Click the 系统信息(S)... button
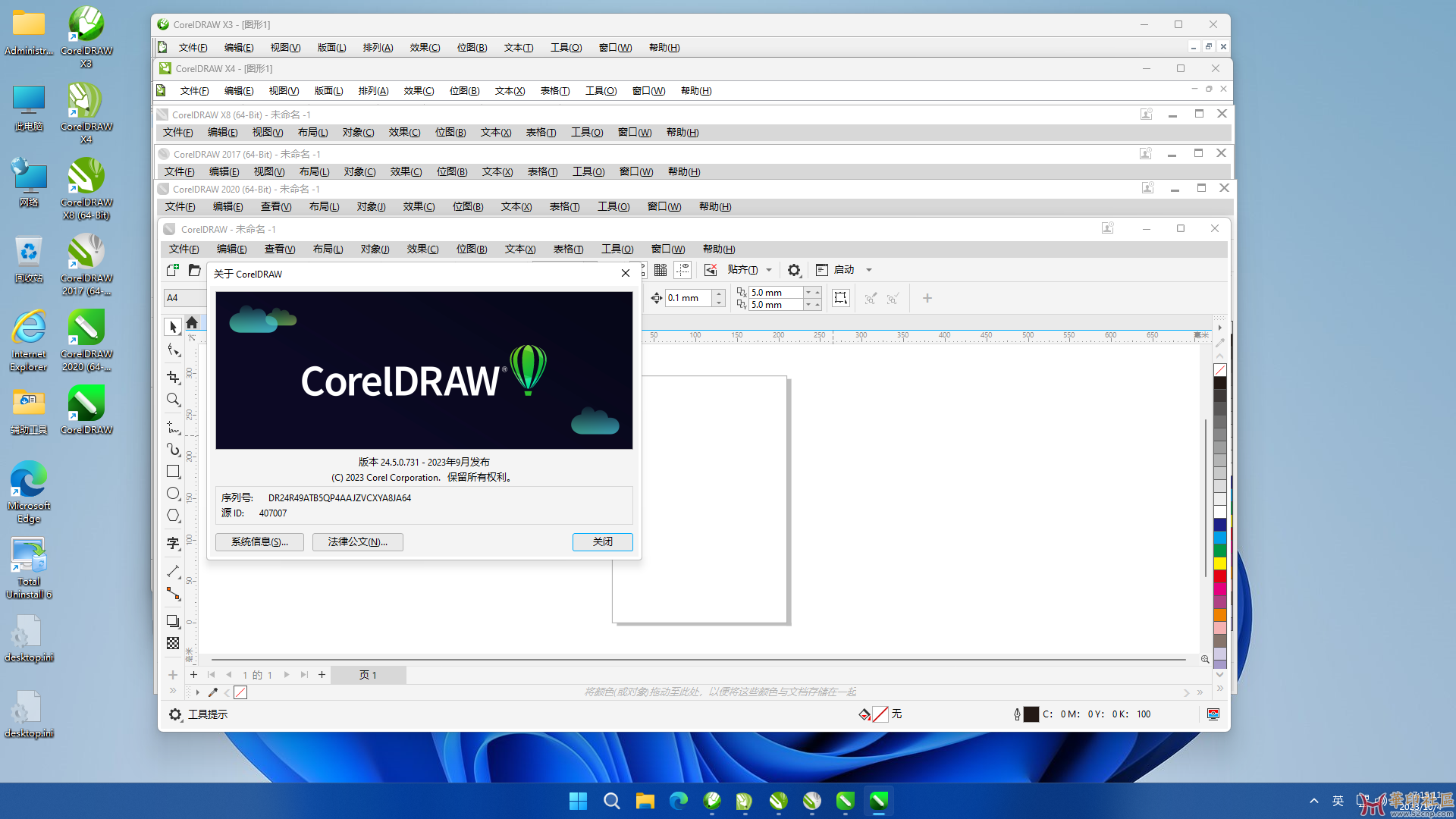This screenshot has width=1456, height=819. click(x=259, y=541)
